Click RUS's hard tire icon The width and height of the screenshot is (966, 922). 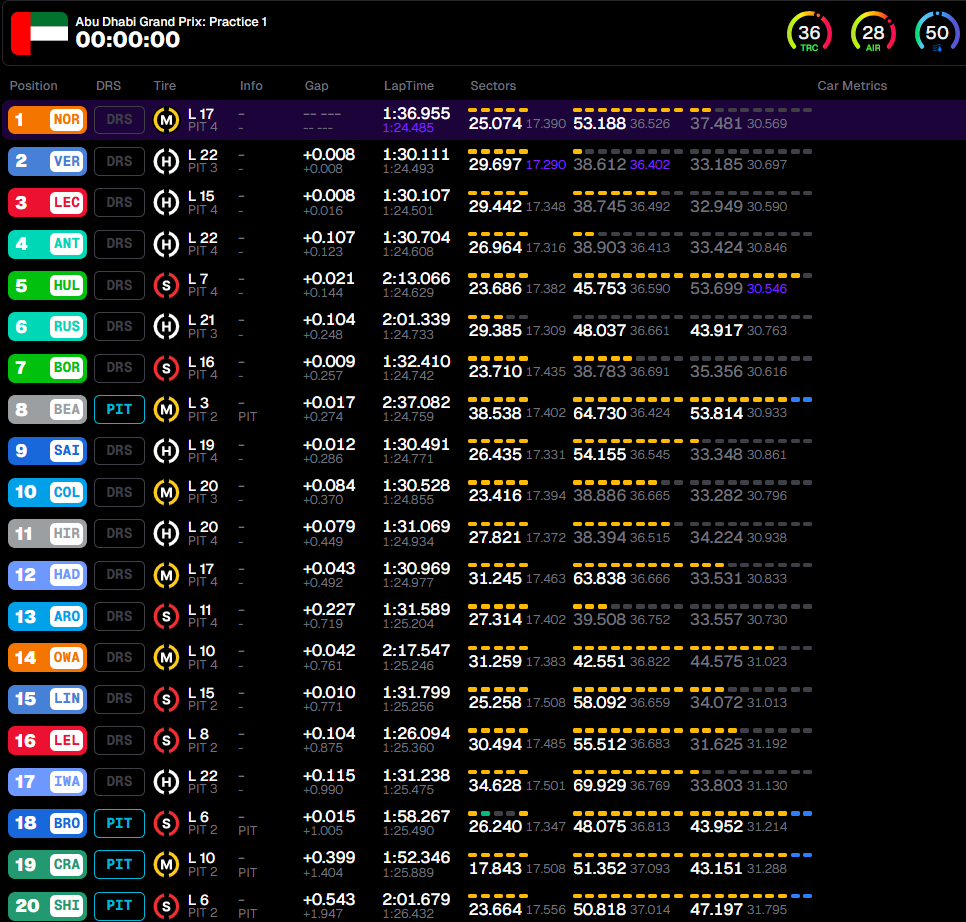coord(166,326)
